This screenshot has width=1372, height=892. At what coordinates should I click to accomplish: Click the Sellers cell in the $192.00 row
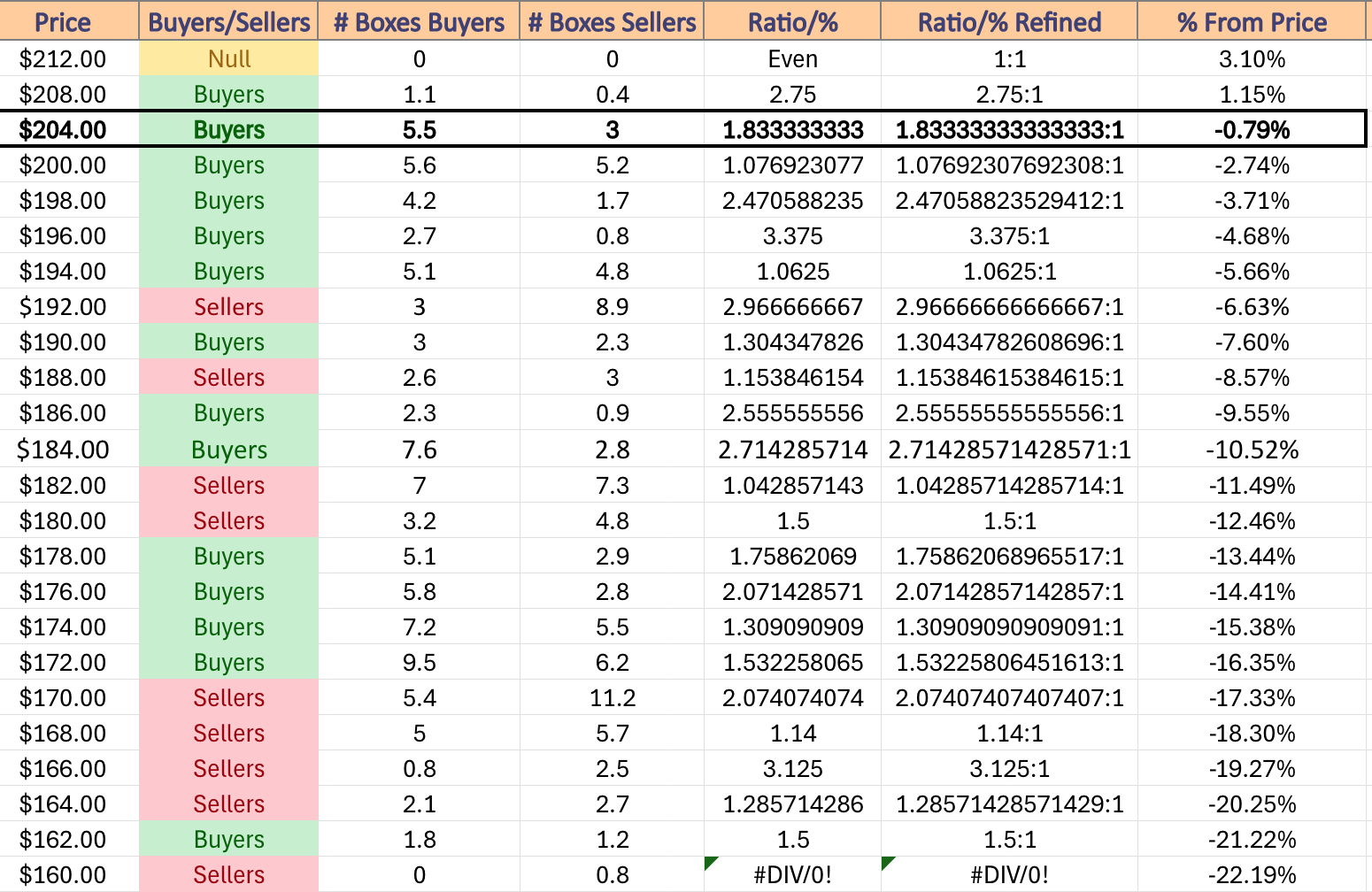(x=228, y=306)
